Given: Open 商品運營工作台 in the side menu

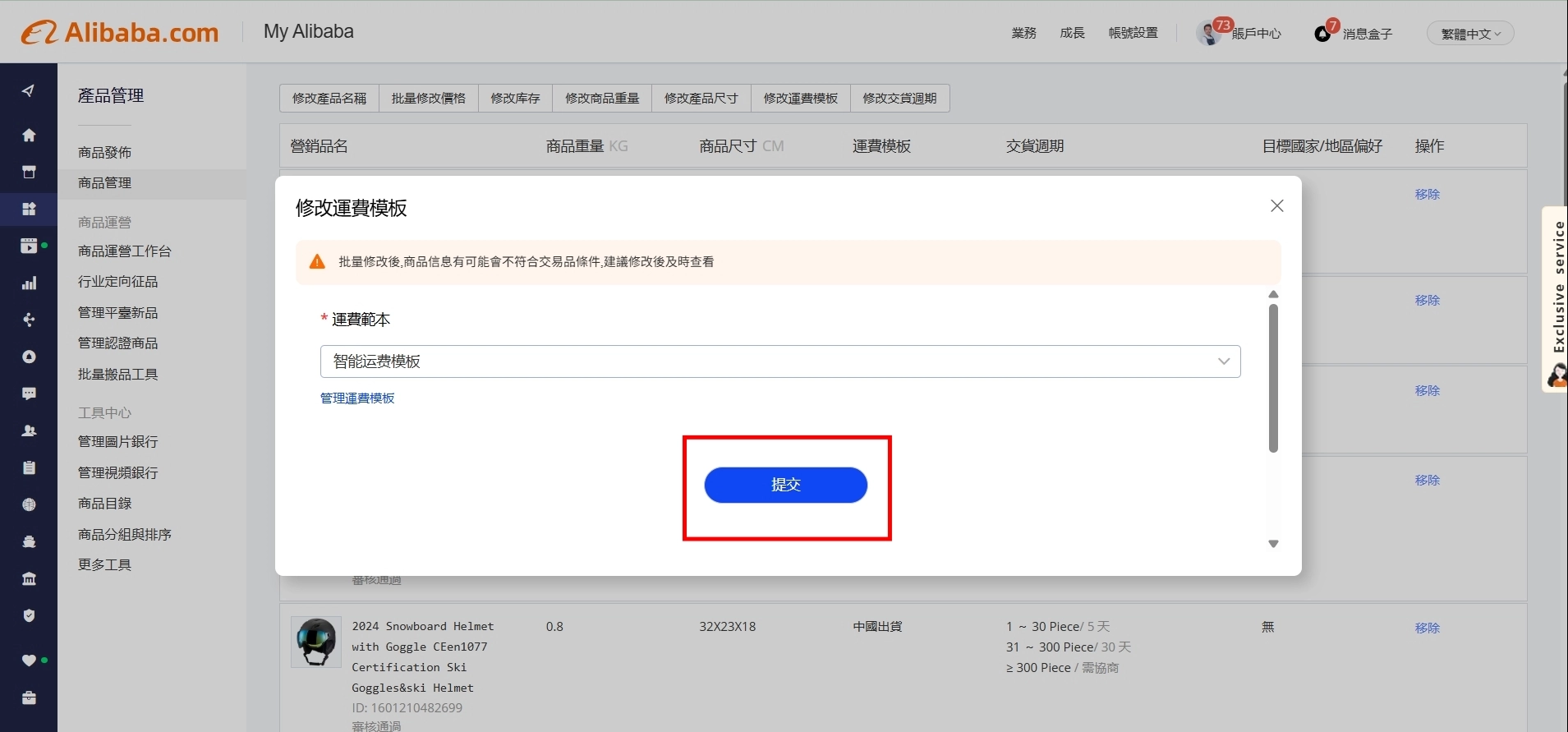Looking at the screenshot, I should click(124, 251).
